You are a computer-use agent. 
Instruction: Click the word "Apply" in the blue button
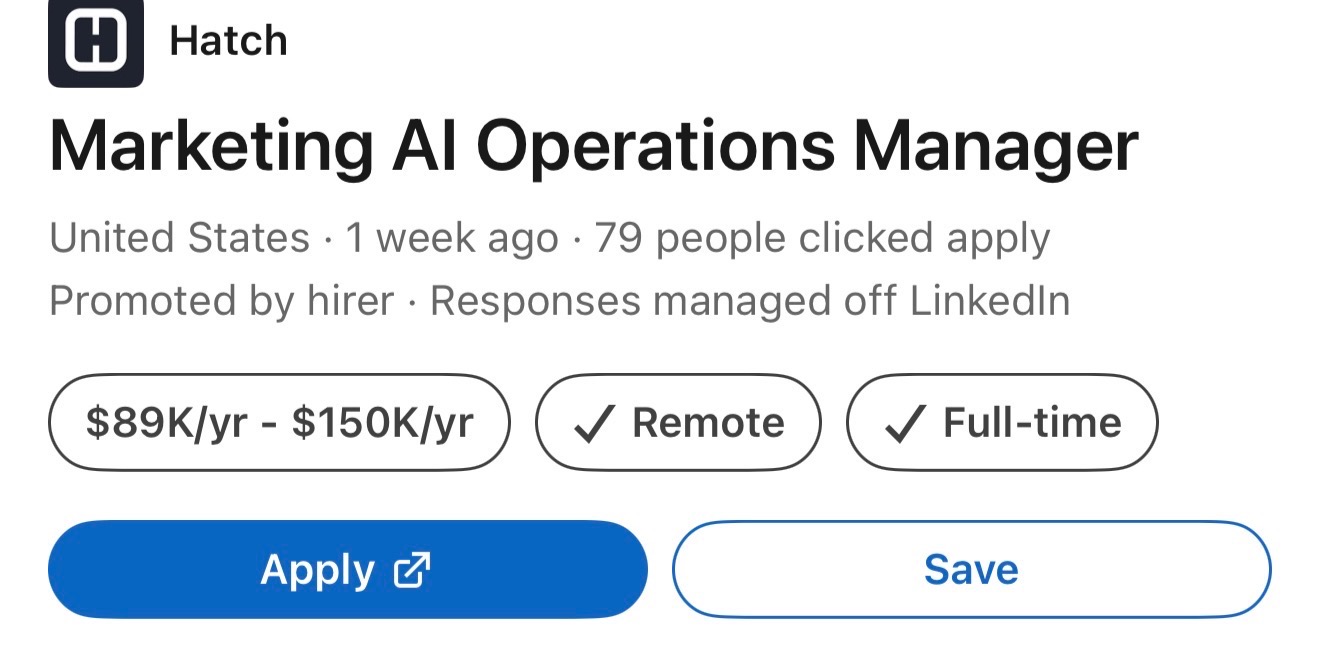coord(317,570)
